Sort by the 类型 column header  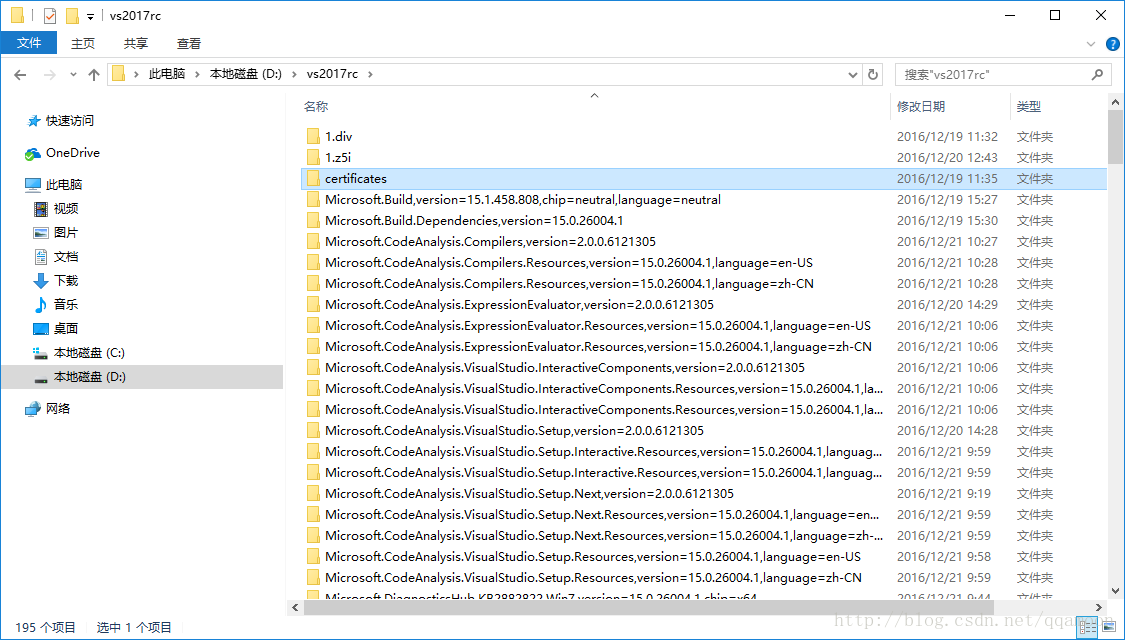(x=1029, y=106)
